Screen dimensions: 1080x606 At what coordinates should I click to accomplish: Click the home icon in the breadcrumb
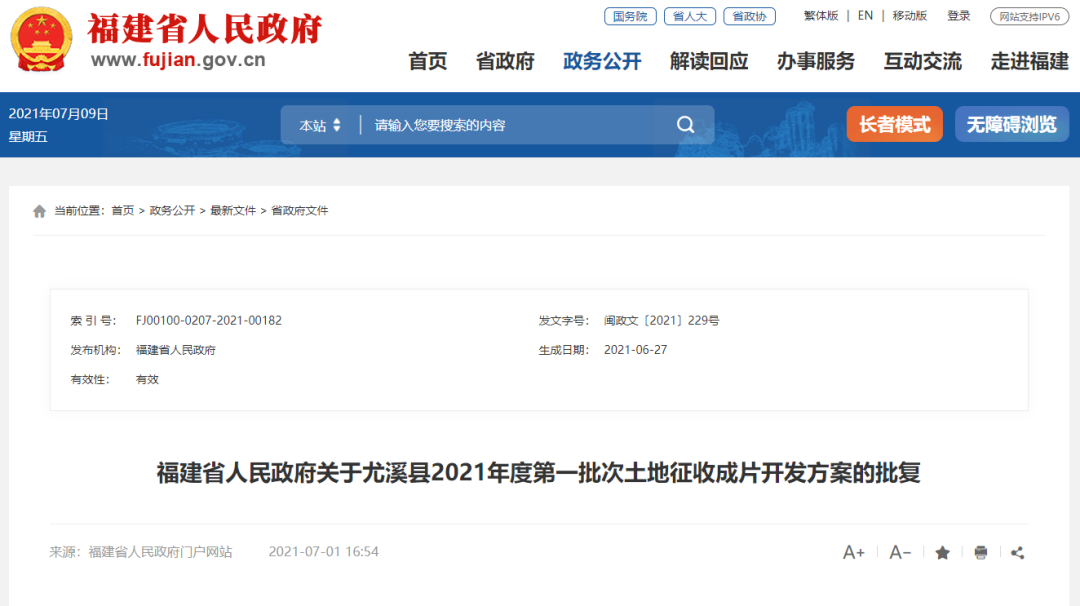(x=40, y=211)
